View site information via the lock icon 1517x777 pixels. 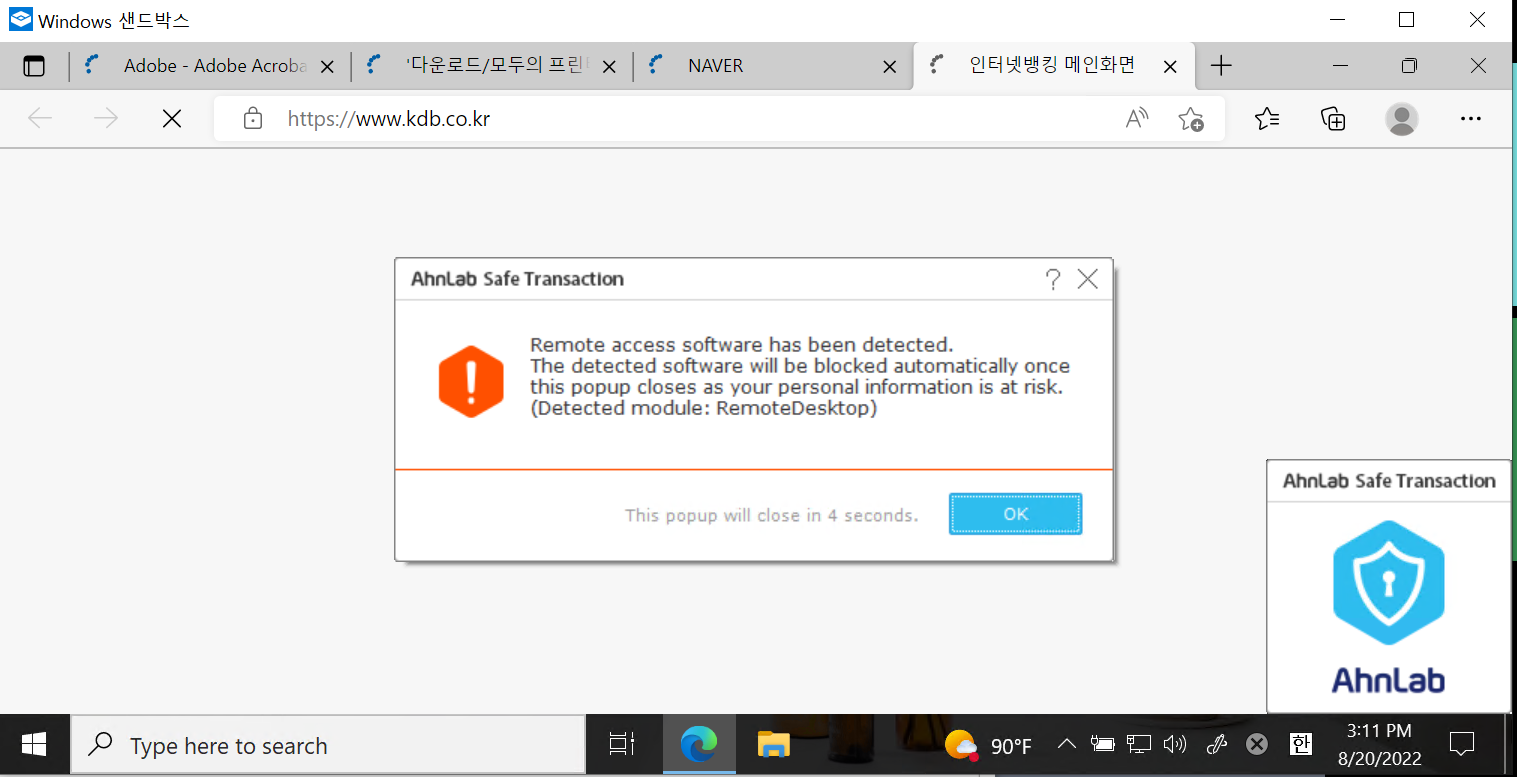tap(253, 119)
